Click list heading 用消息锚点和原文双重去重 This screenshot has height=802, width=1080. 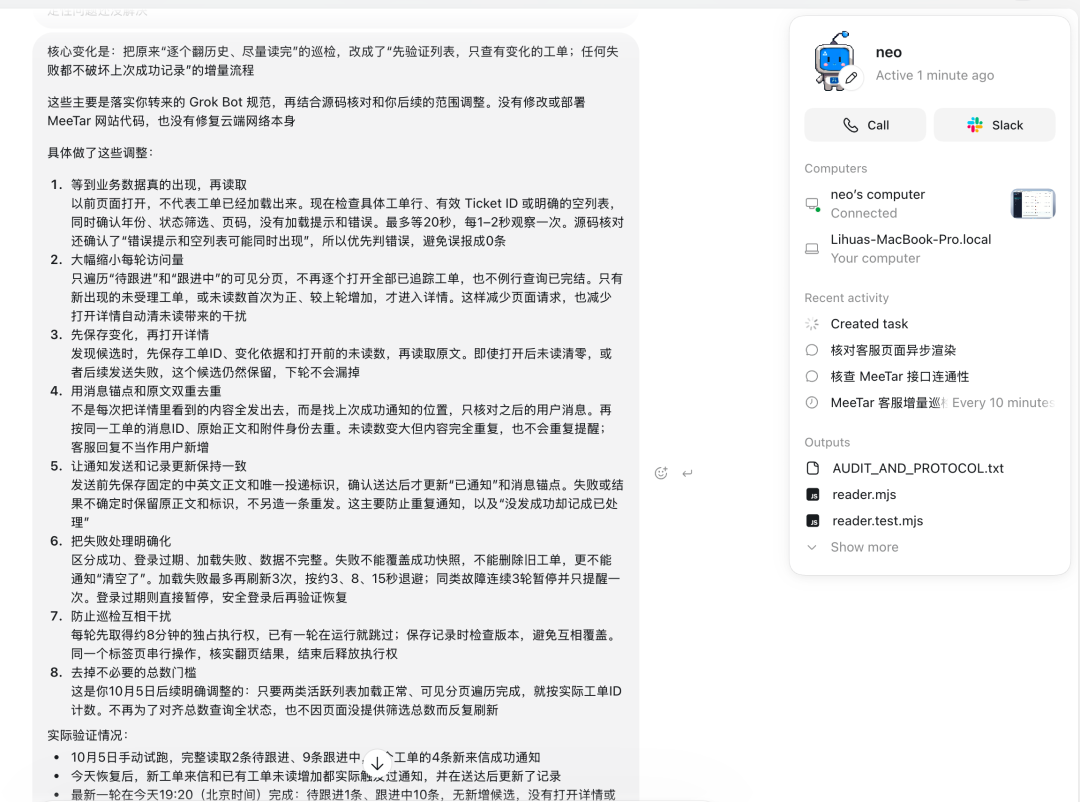click(146, 391)
